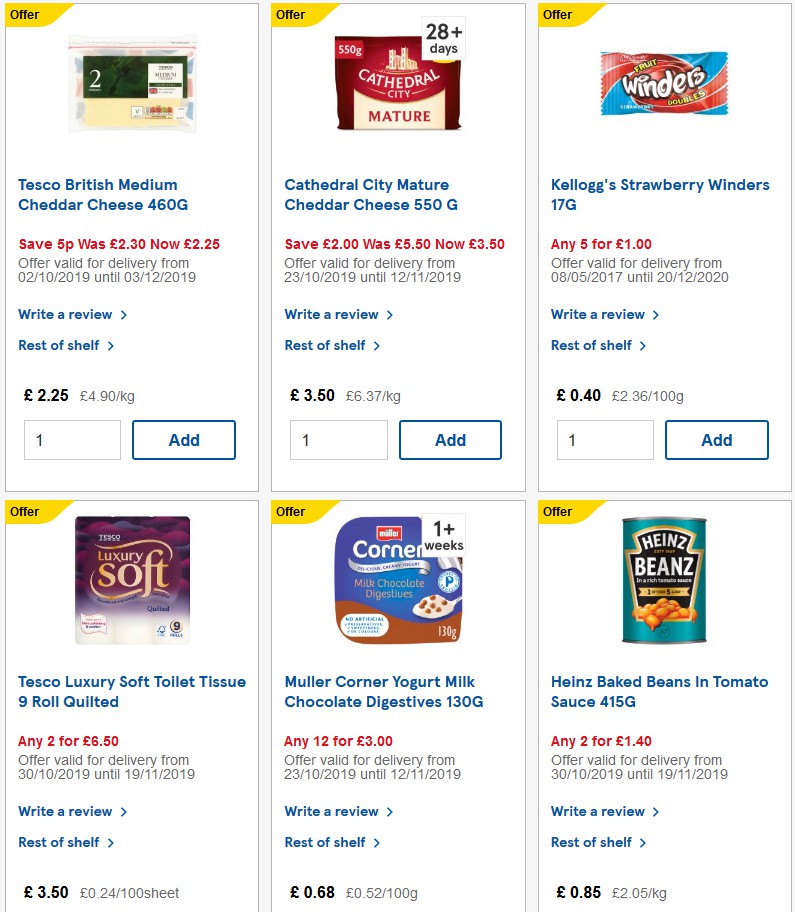Click the Tesco Luxury Soft toilet tissue image

131,580
